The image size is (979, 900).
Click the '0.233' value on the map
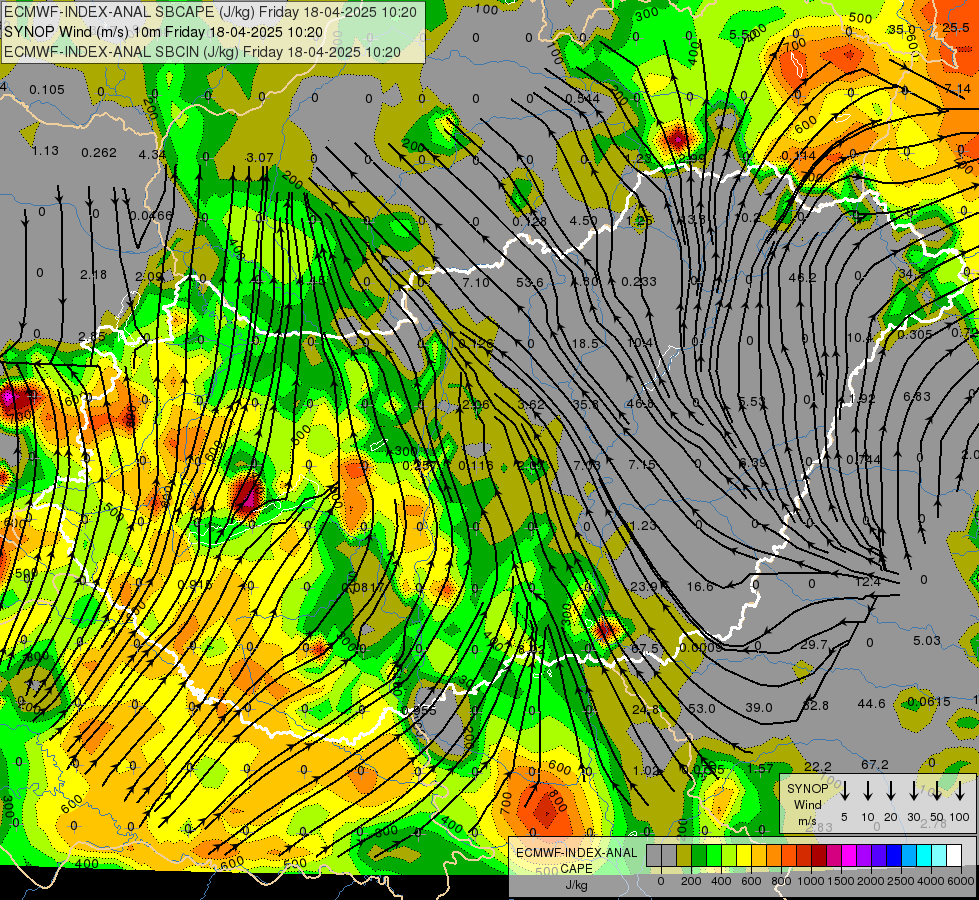tap(639, 282)
